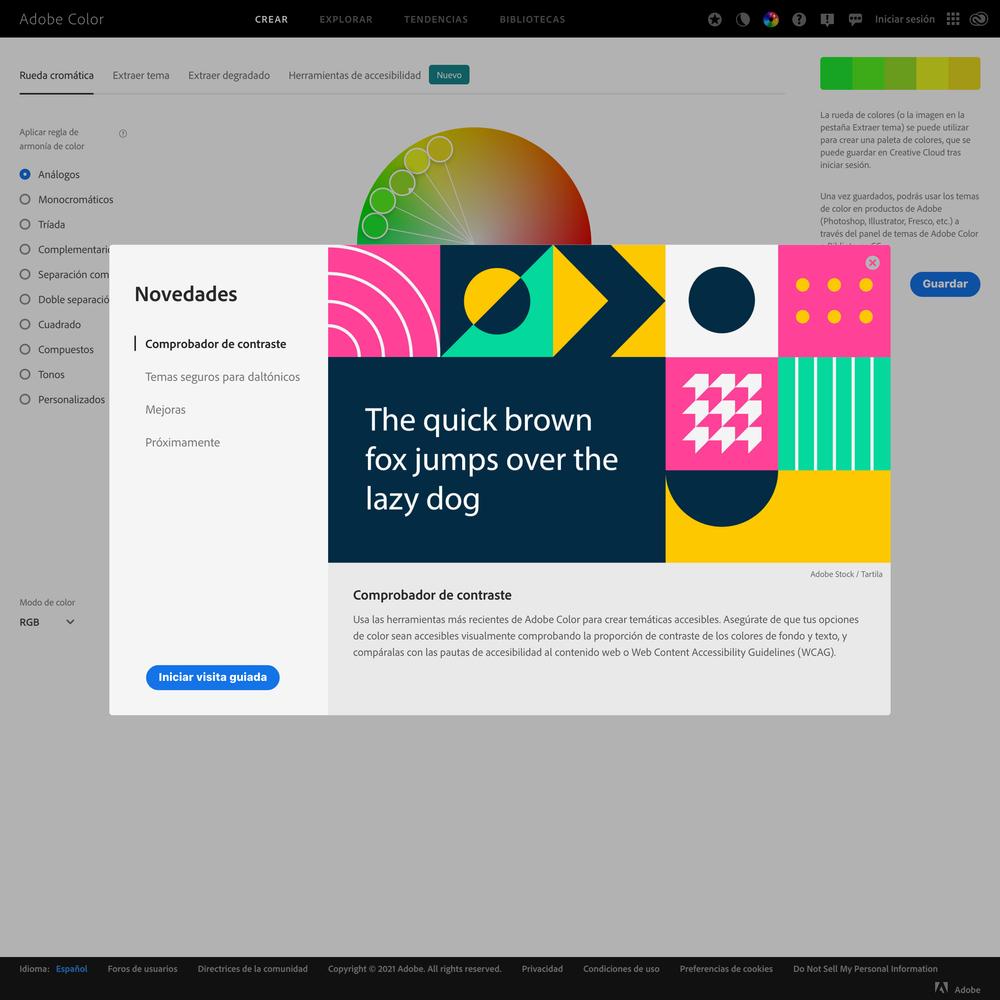
Task: Select the Tonos radio button
Action: (25, 374)
